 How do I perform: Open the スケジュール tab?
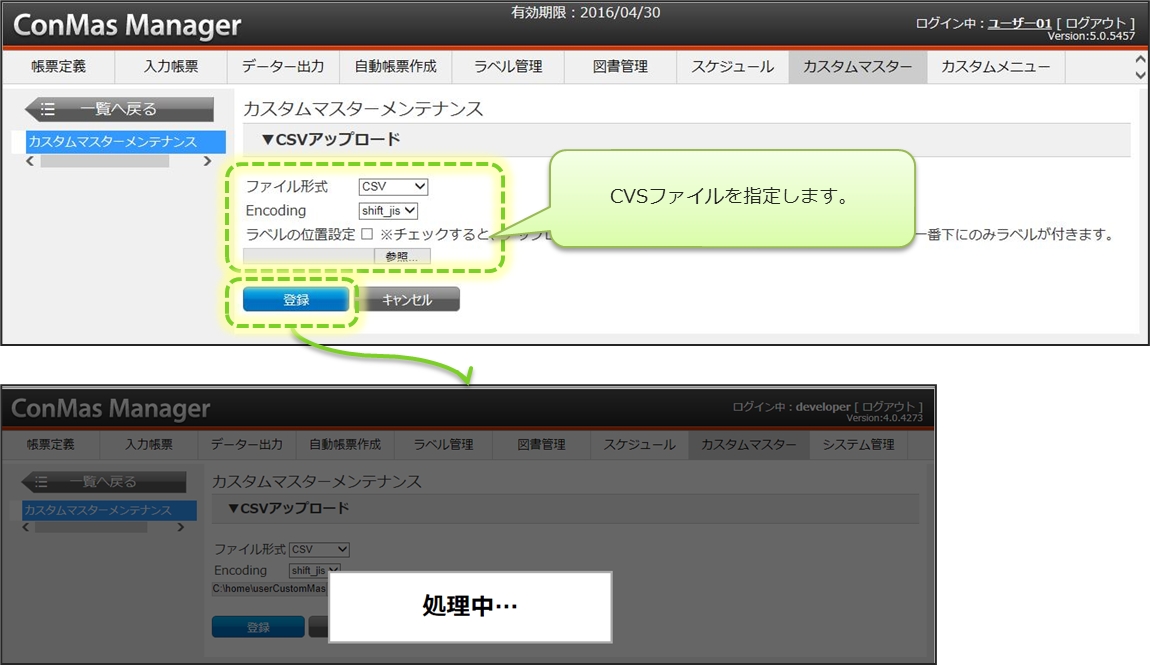[732, 67]
